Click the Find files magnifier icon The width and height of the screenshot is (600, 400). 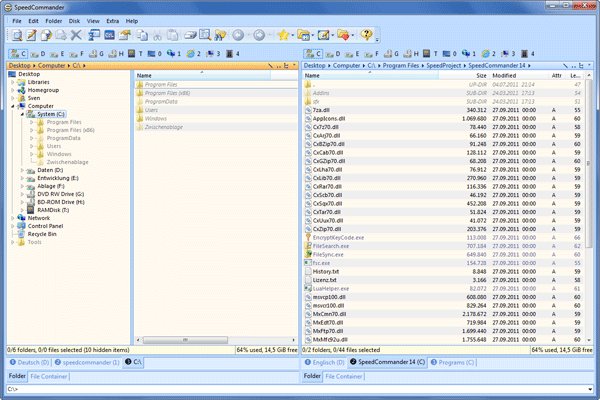[x=205, y=35]
